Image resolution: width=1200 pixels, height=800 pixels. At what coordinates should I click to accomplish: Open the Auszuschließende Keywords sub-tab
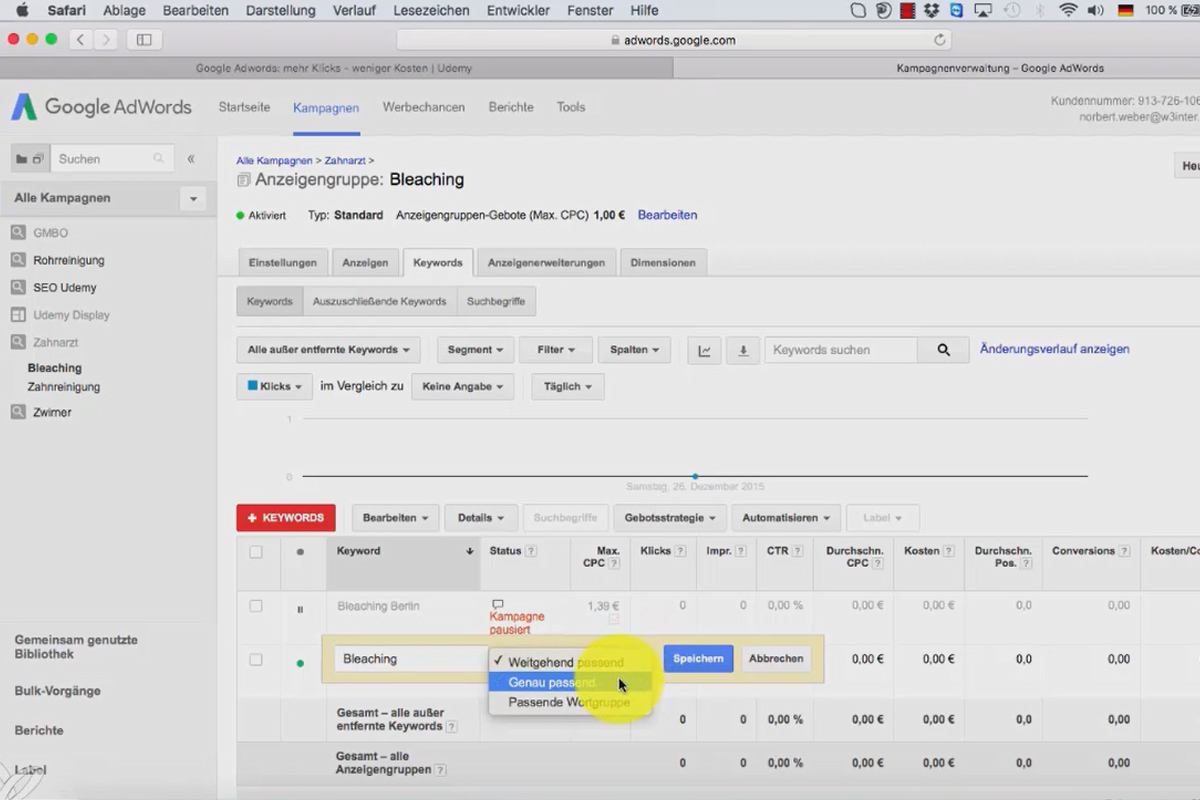[x=379, y=301]
